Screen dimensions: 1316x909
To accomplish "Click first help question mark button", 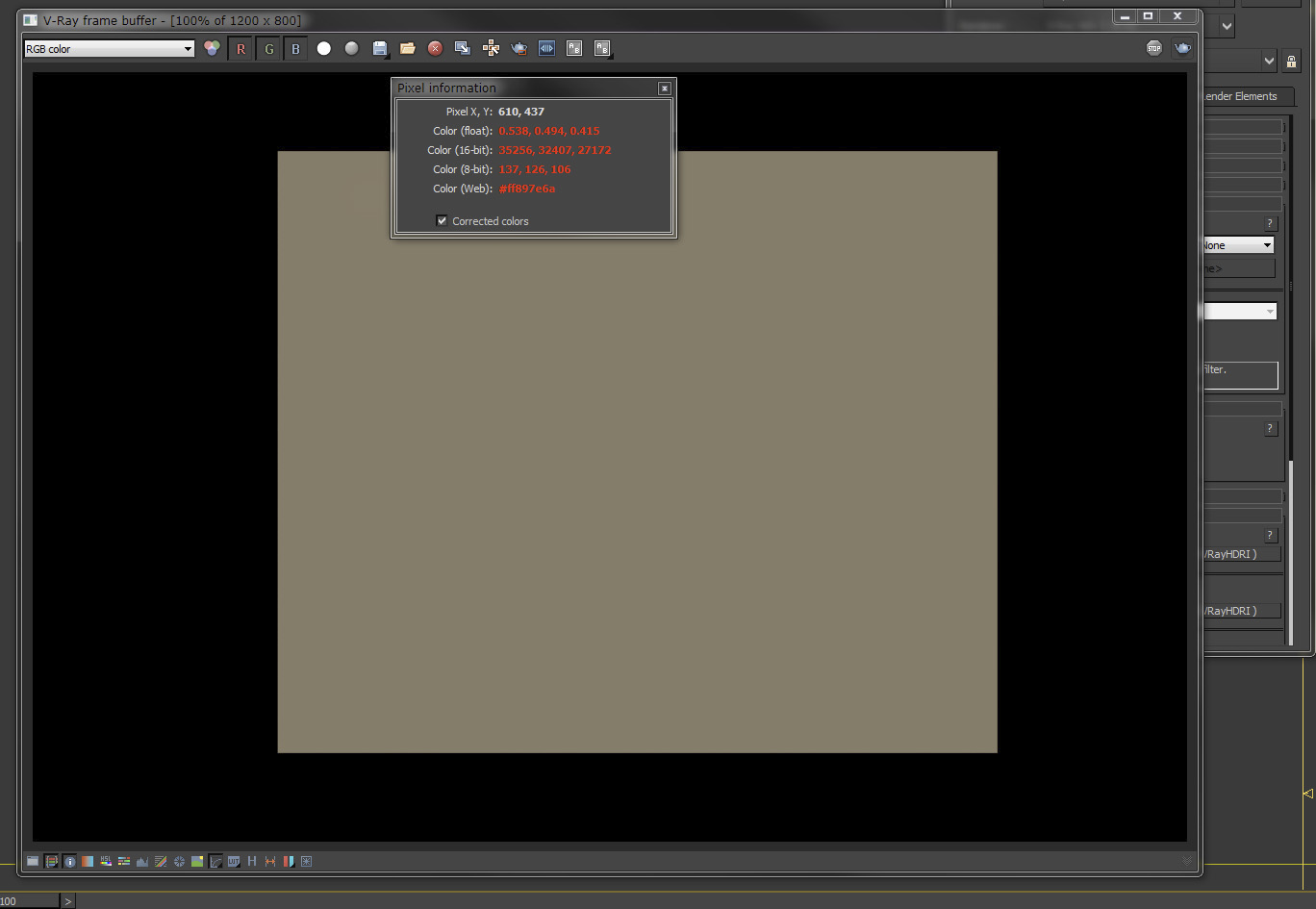I will coord(1270,223).
